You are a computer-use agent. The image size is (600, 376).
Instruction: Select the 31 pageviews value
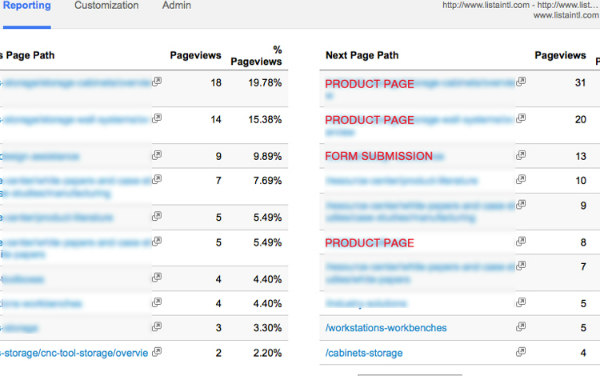580,83
